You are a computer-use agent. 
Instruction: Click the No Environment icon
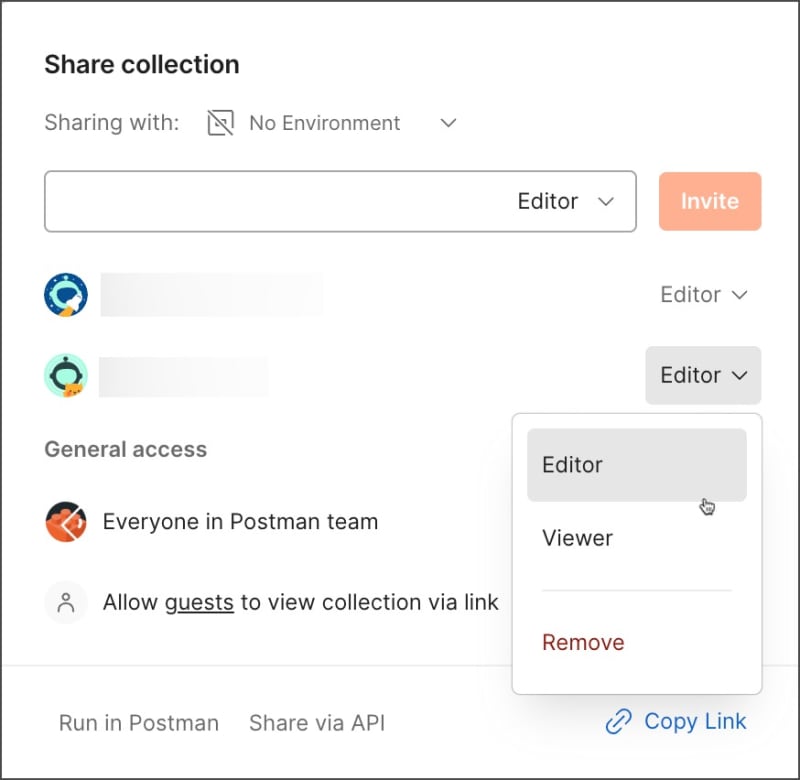click(220, 123)
